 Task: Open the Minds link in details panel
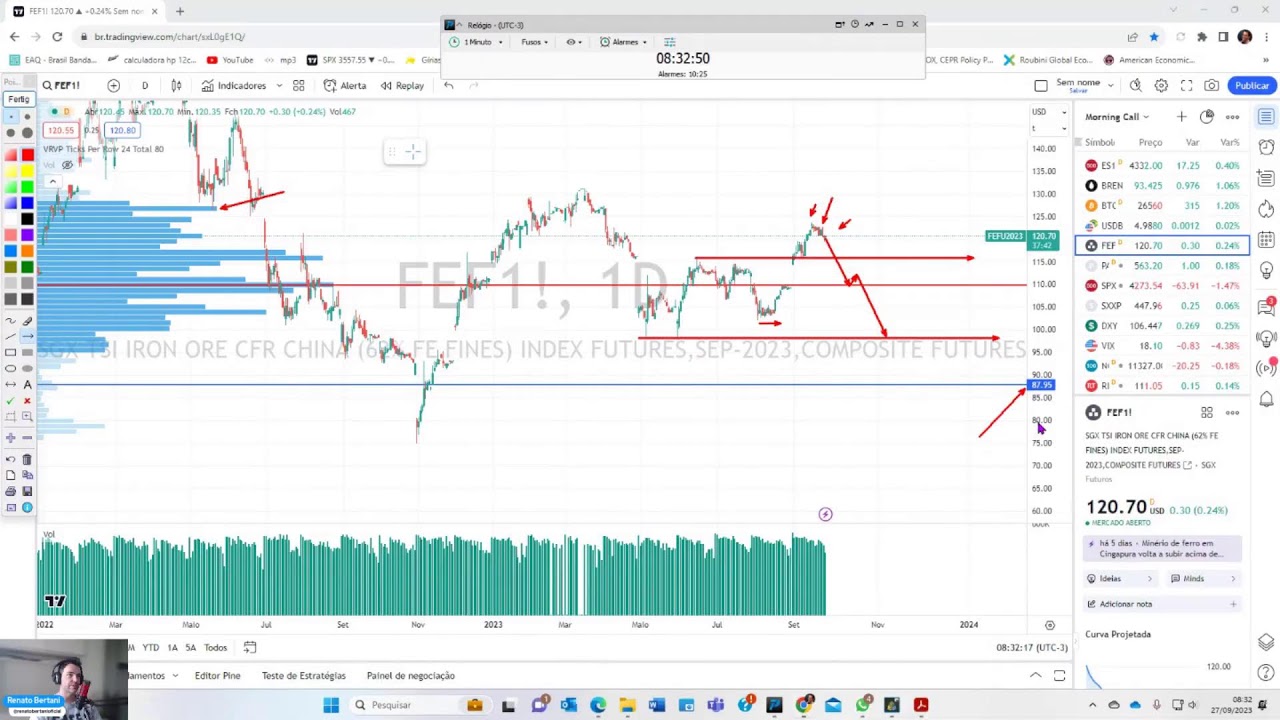1203,579
